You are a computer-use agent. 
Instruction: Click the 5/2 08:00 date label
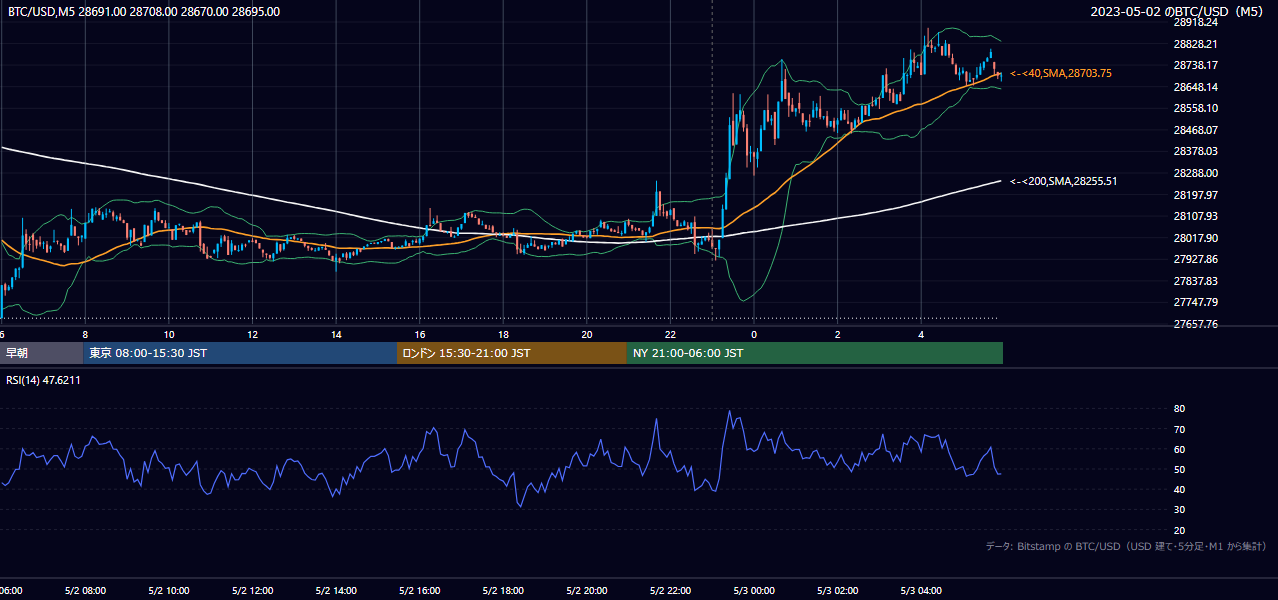tap(85, 591)
